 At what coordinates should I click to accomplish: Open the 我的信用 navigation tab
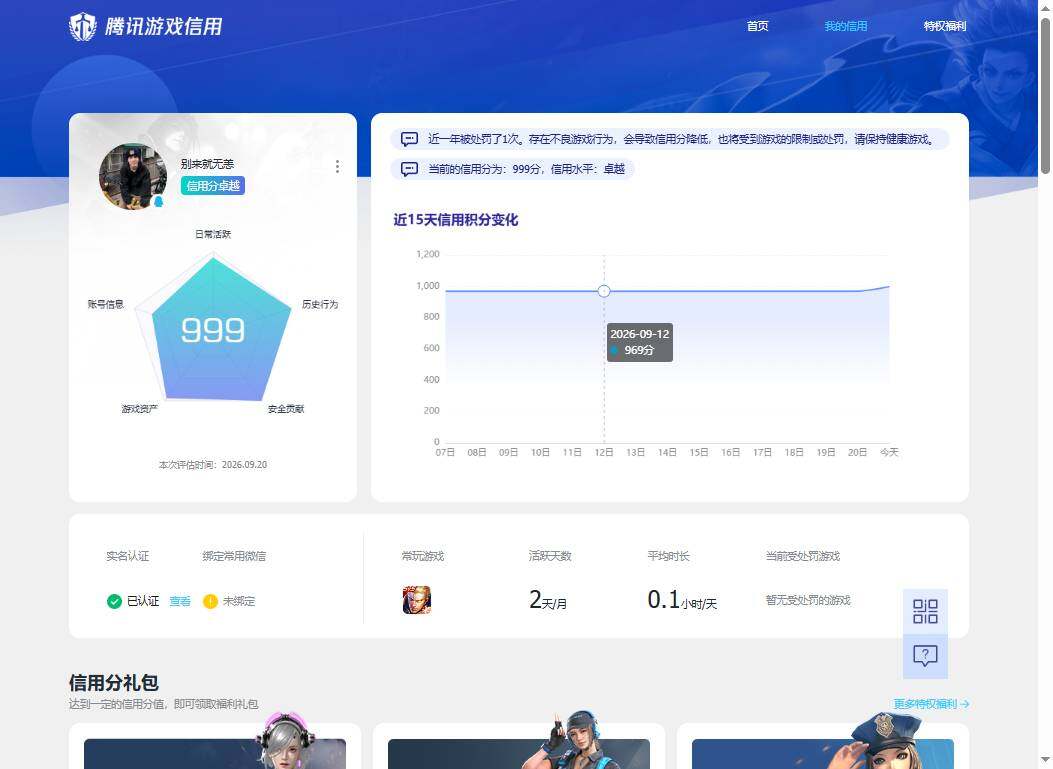[x=845, y=26]
